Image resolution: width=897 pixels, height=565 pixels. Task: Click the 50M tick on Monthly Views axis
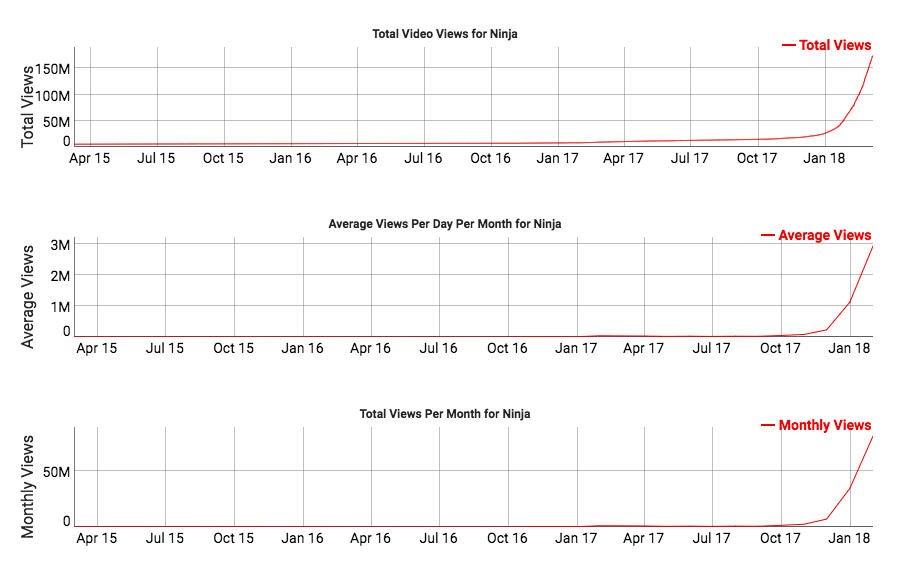pyautogui.click(x=54, y=471)
